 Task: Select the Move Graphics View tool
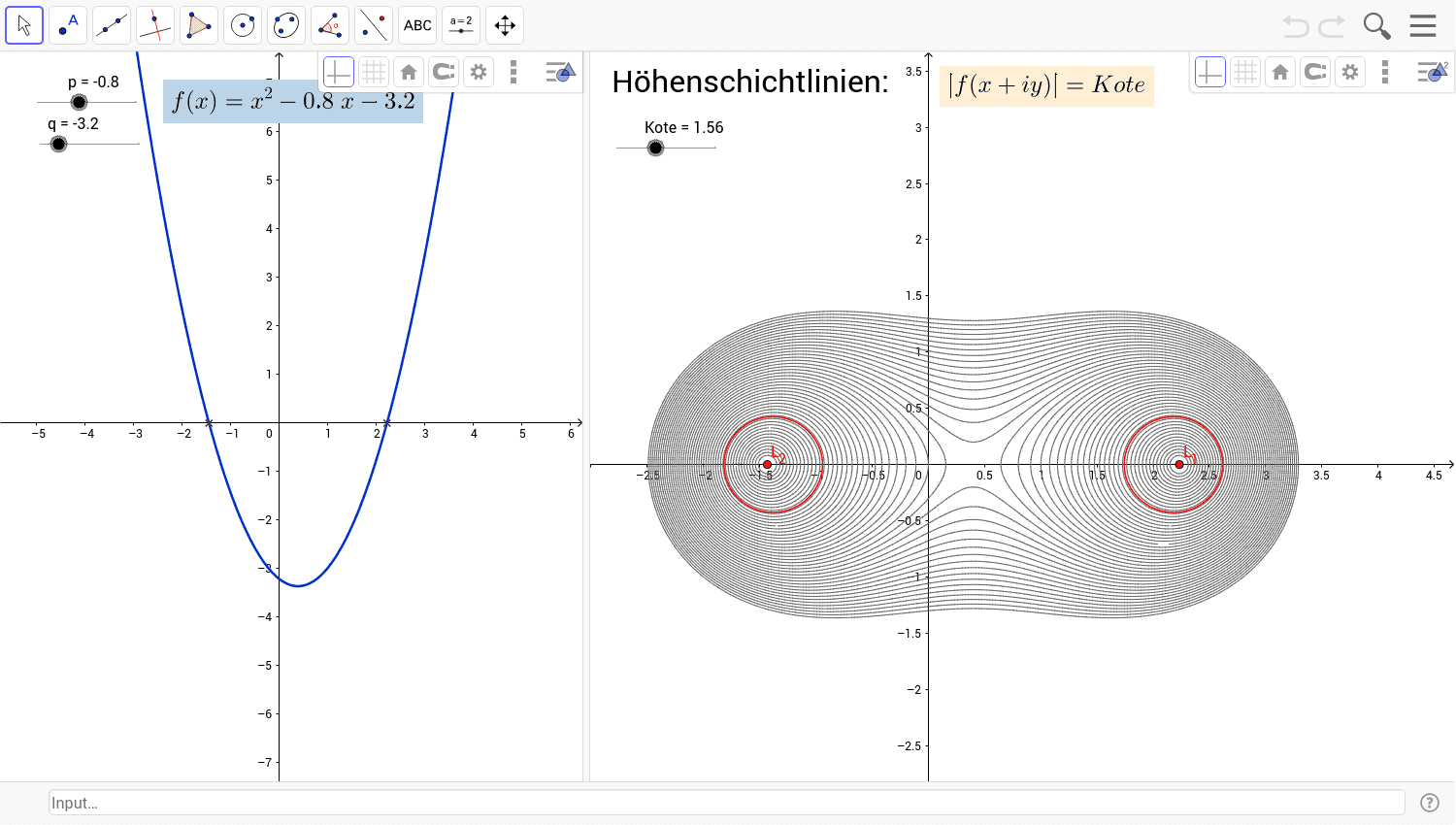pos(505,25)
